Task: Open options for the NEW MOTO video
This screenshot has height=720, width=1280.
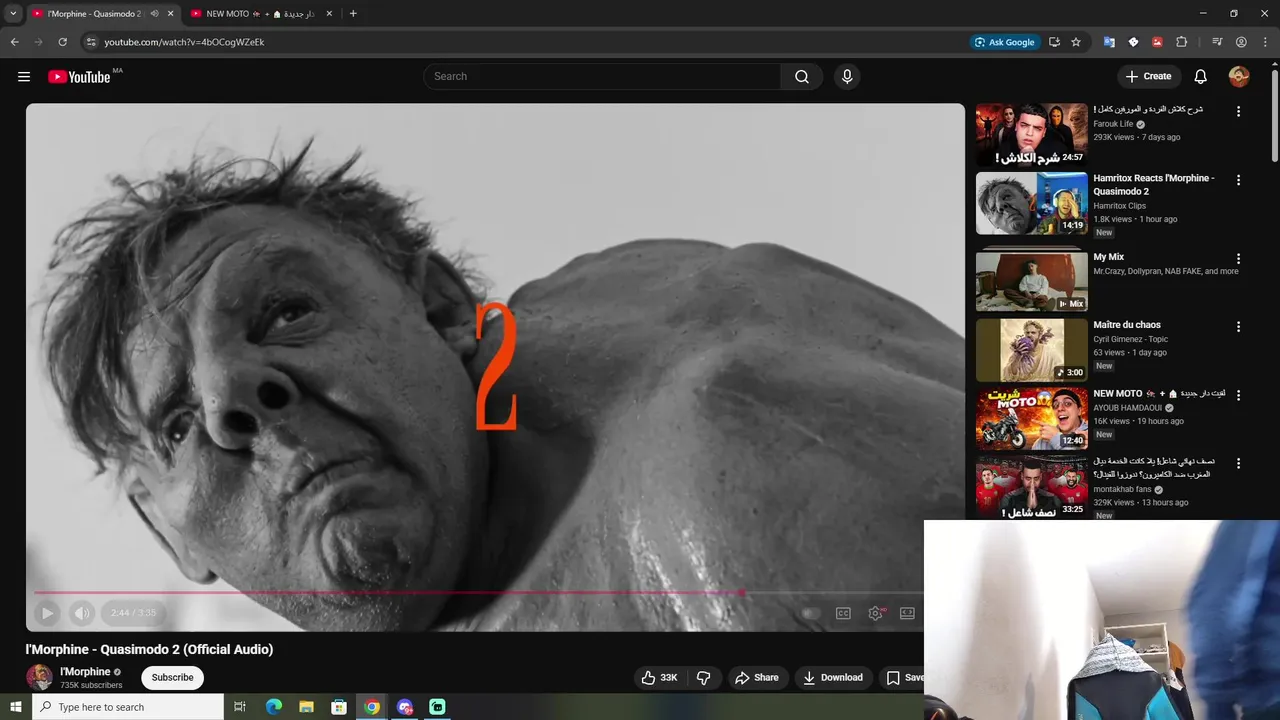Action: 1238,396
